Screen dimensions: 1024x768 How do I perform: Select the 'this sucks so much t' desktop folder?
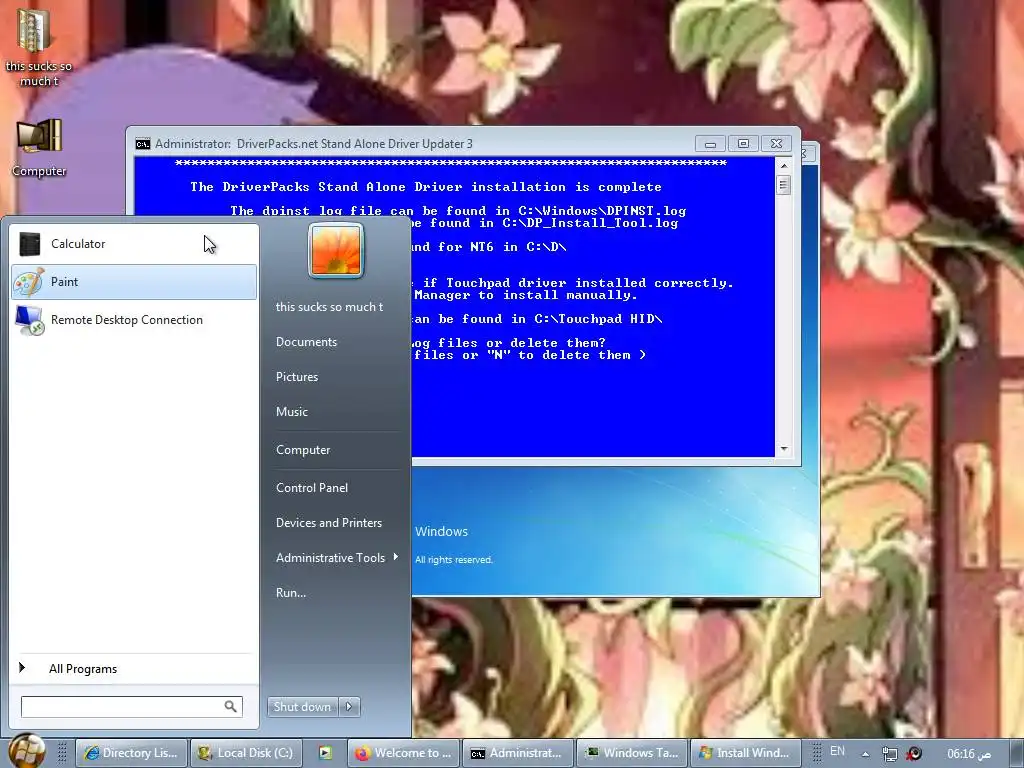39,46
